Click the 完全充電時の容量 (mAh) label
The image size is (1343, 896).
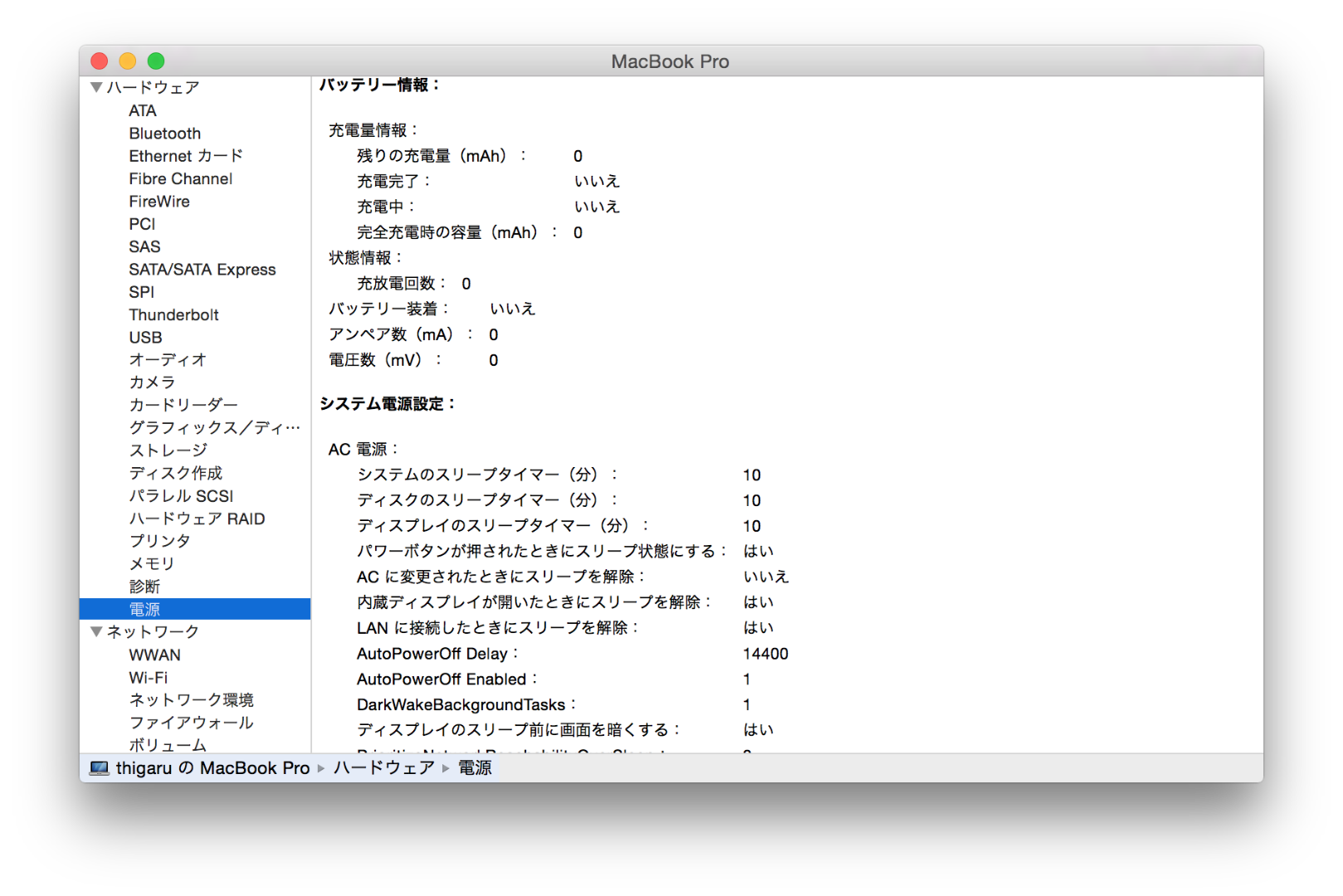457,232
